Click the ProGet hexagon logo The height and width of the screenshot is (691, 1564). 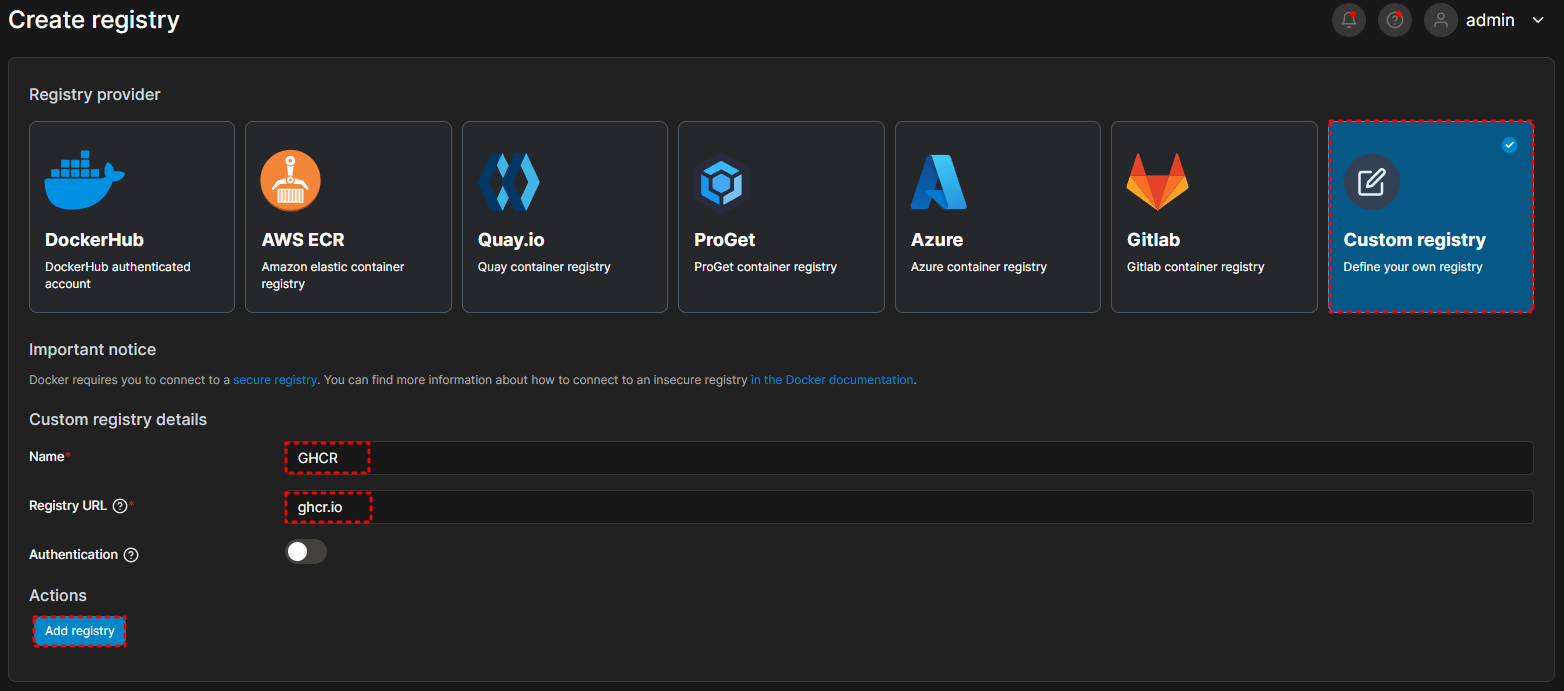[x=721, y=184]
